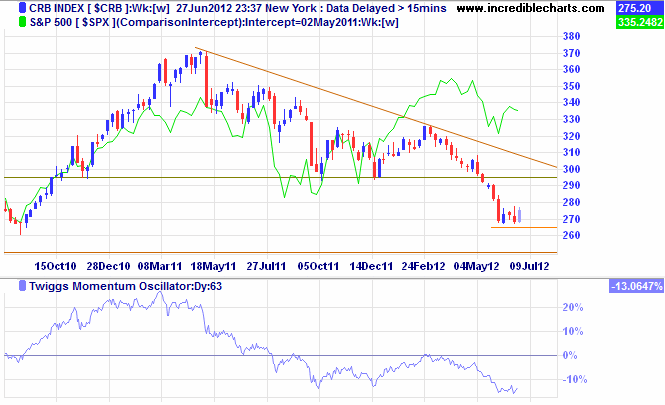This screenshot has width=665, height=405.
Task: Select the S&P 500 comparison legend text
Action: (214, 22)
